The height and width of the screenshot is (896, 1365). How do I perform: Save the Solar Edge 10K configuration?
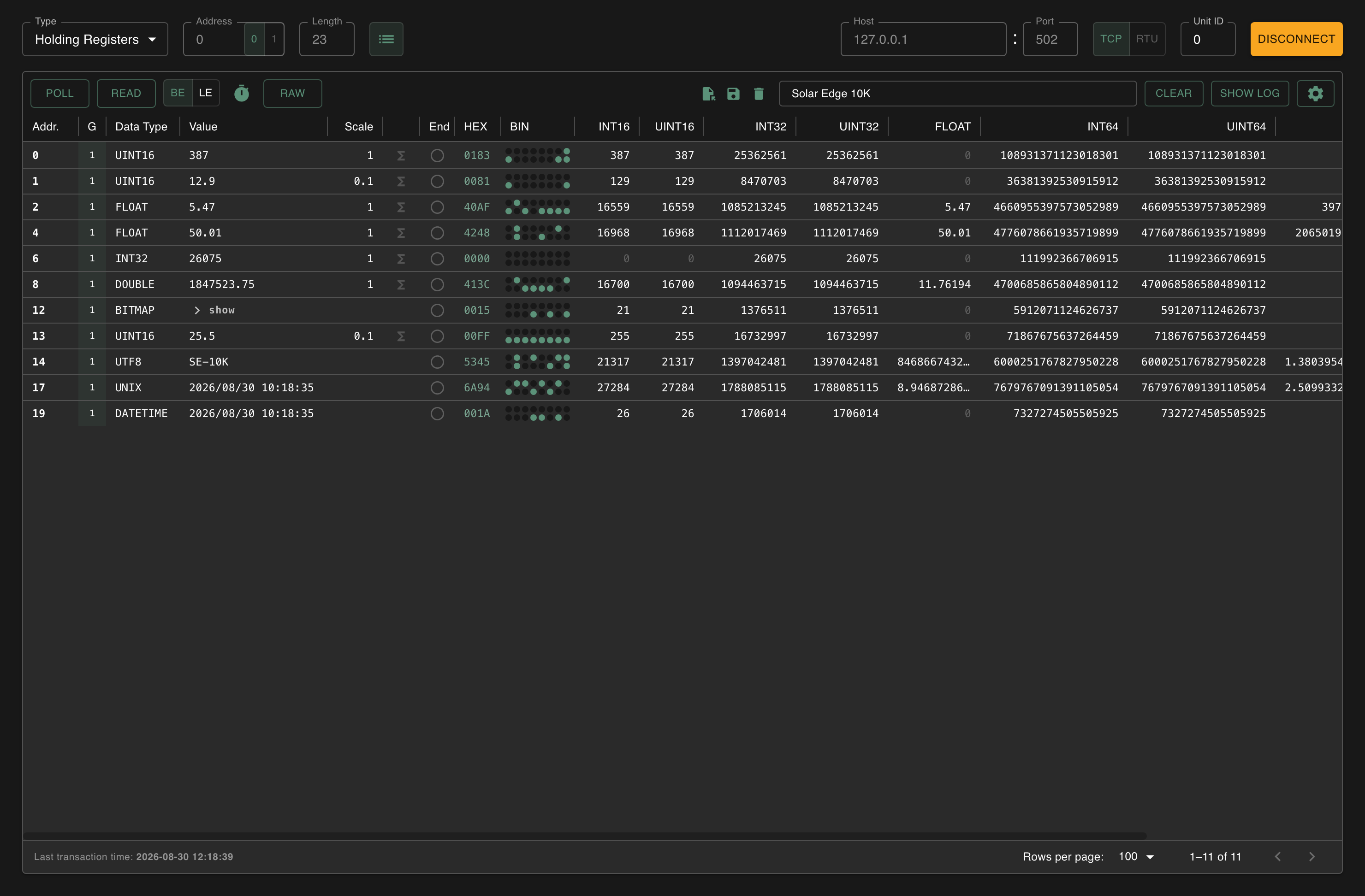[x=733, y=94]
